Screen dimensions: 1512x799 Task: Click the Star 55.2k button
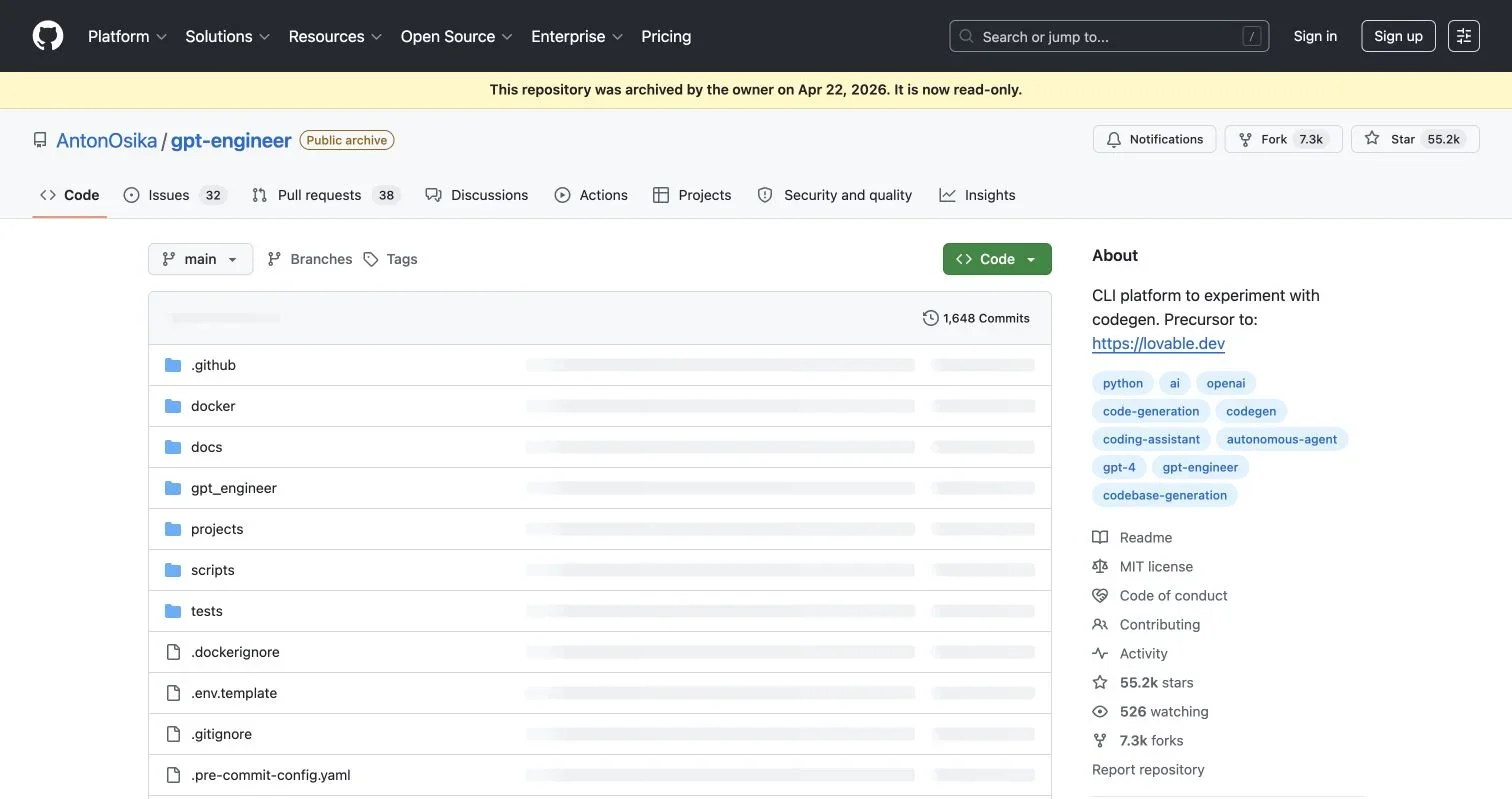1415,139
